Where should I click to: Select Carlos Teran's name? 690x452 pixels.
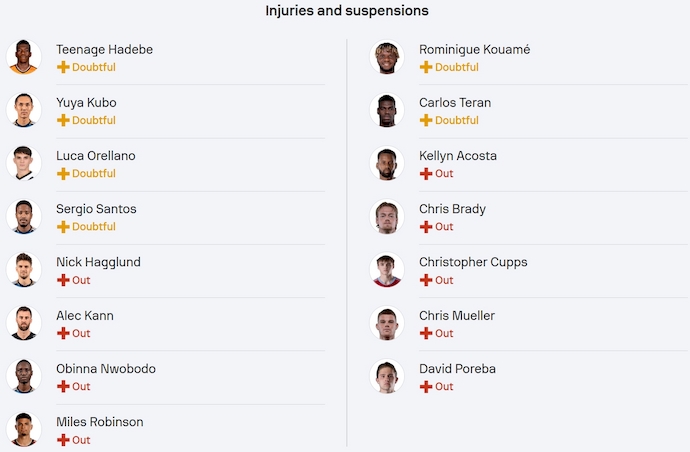coord(455,103)
